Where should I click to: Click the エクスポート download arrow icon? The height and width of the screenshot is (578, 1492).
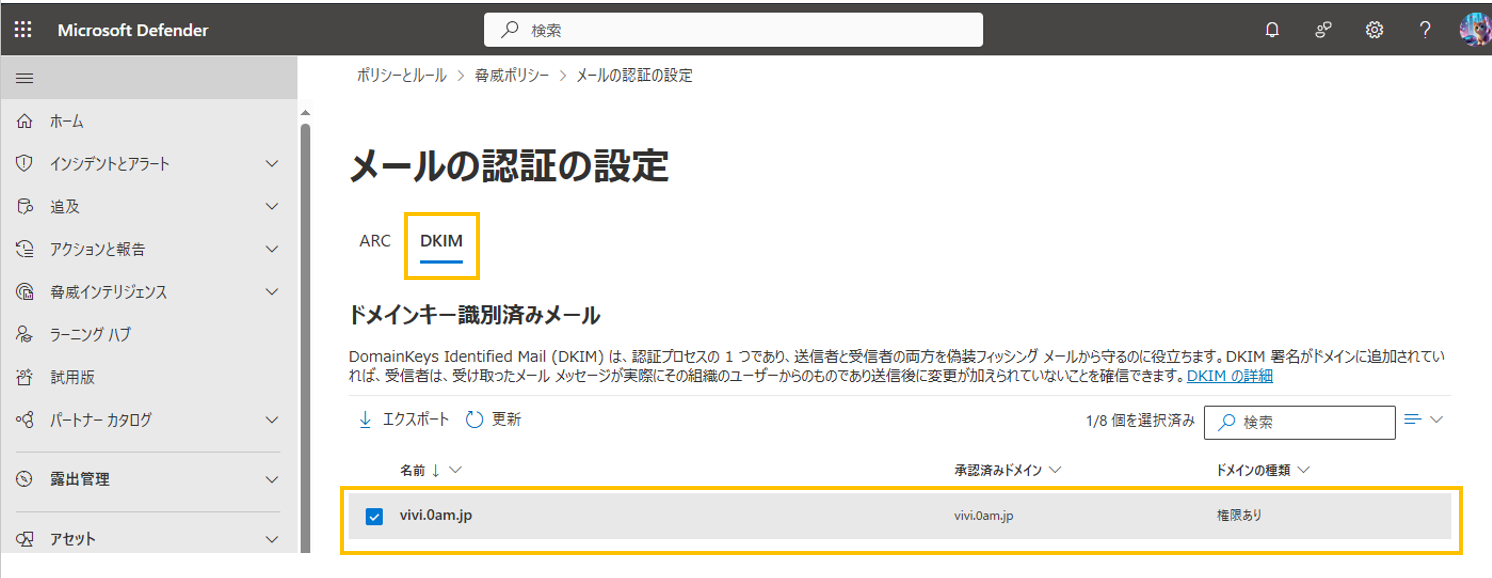click(365, 420)
